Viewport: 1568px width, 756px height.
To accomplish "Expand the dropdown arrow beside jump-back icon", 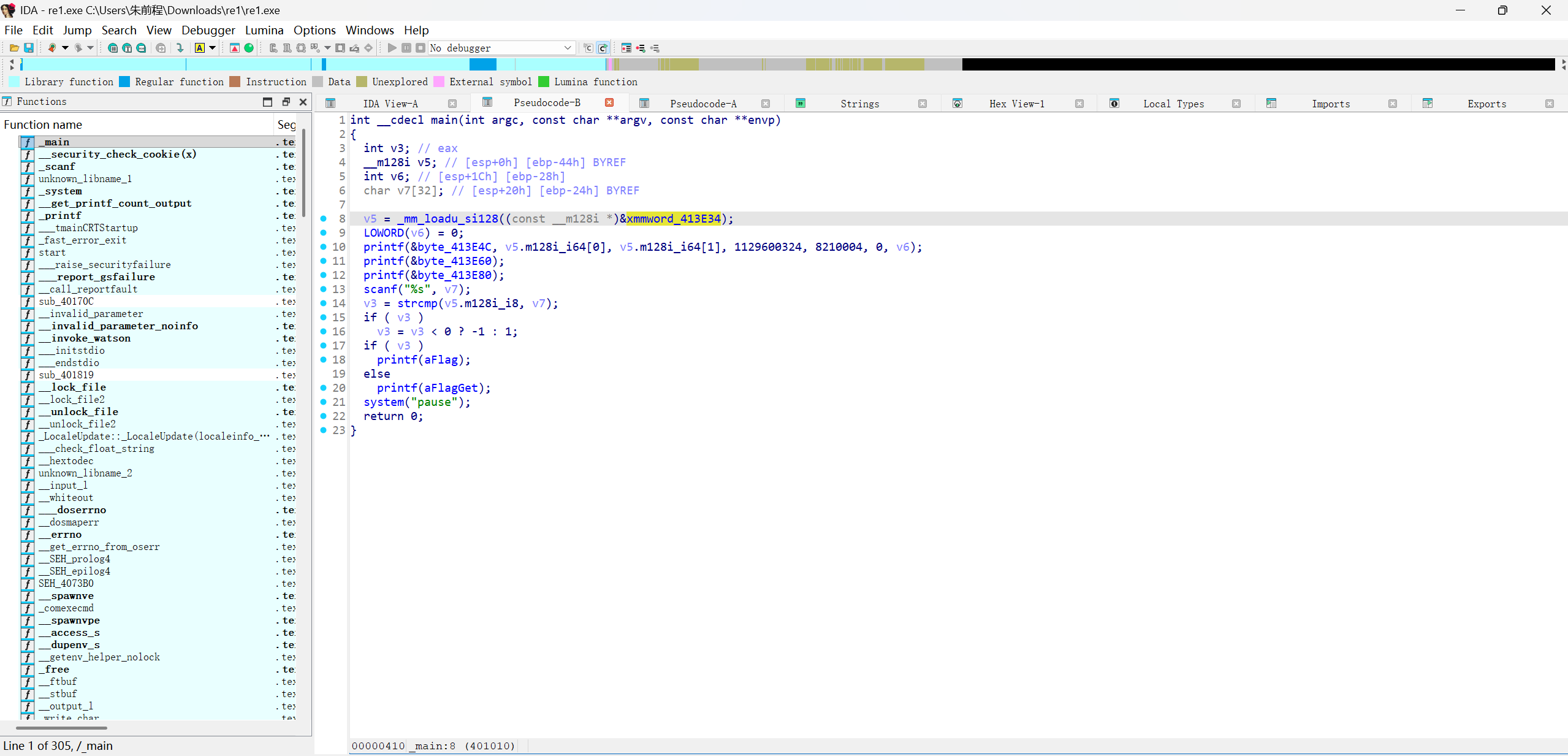I will (65, 48).
